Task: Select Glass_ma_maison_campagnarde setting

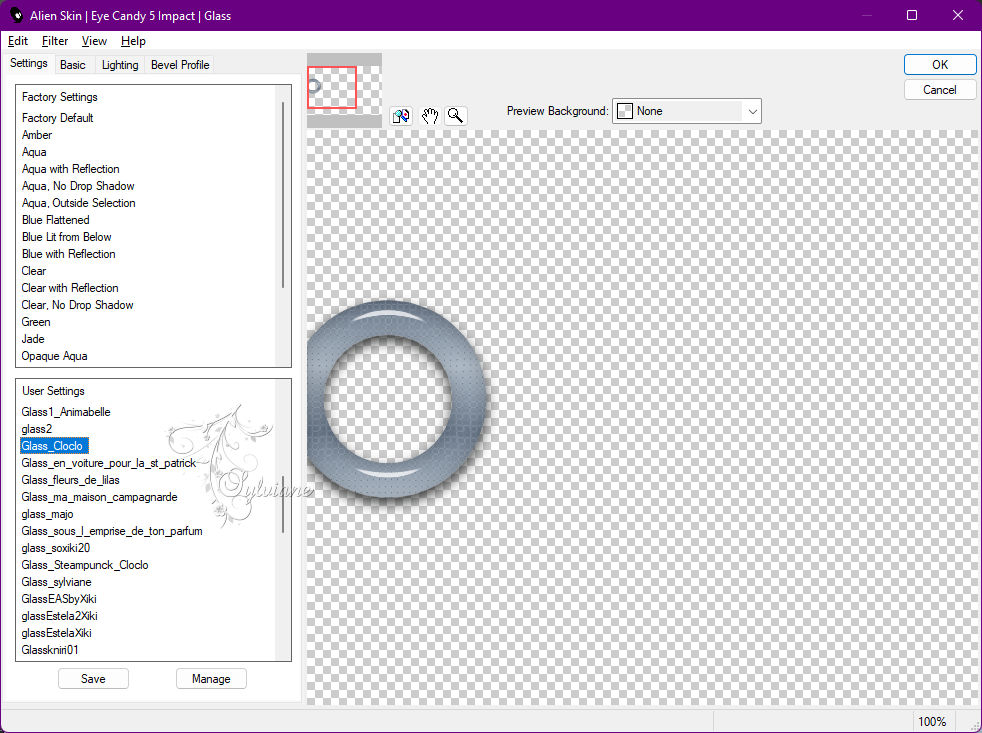Action: pos(99,496)
